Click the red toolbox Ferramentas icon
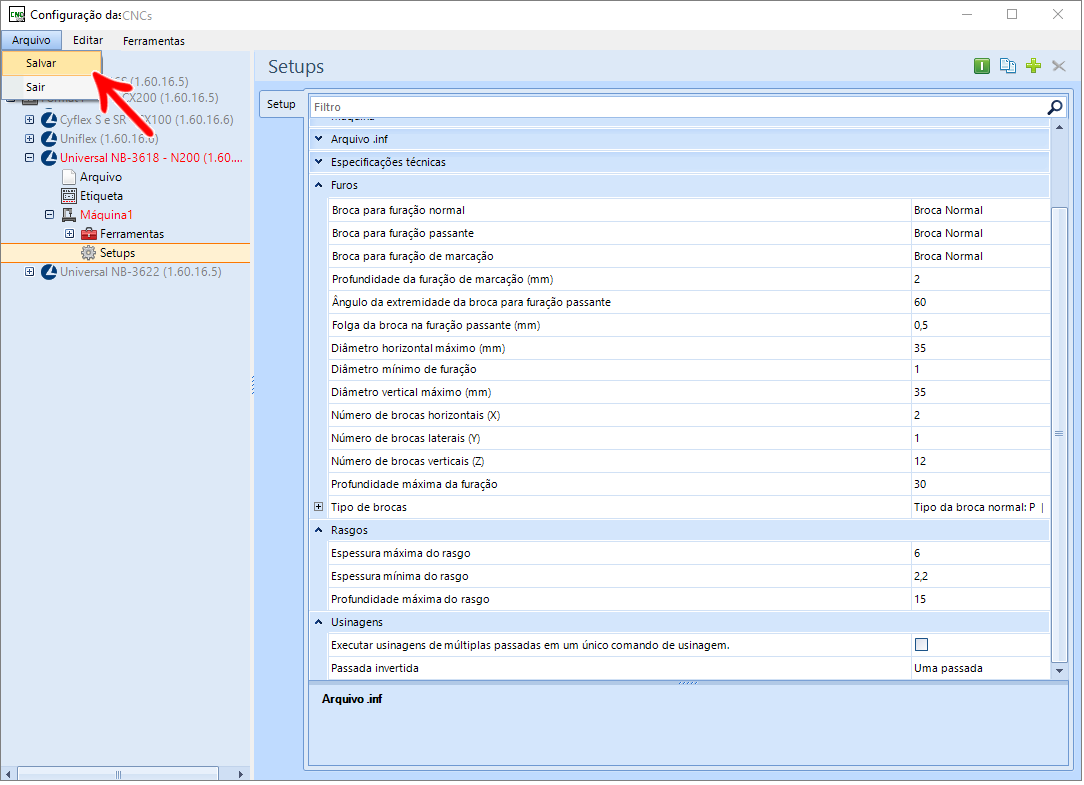Screen dimensions: 1084x785 click(89, 234)
